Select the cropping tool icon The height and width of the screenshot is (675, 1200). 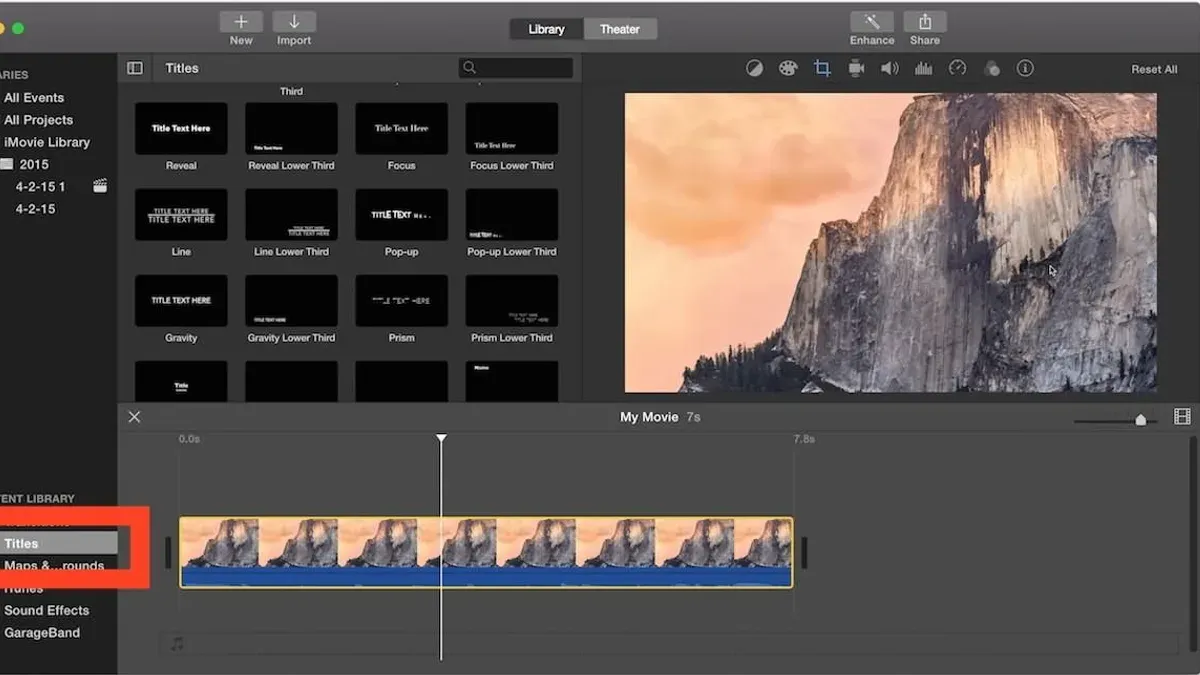click(x=822, y=68)
